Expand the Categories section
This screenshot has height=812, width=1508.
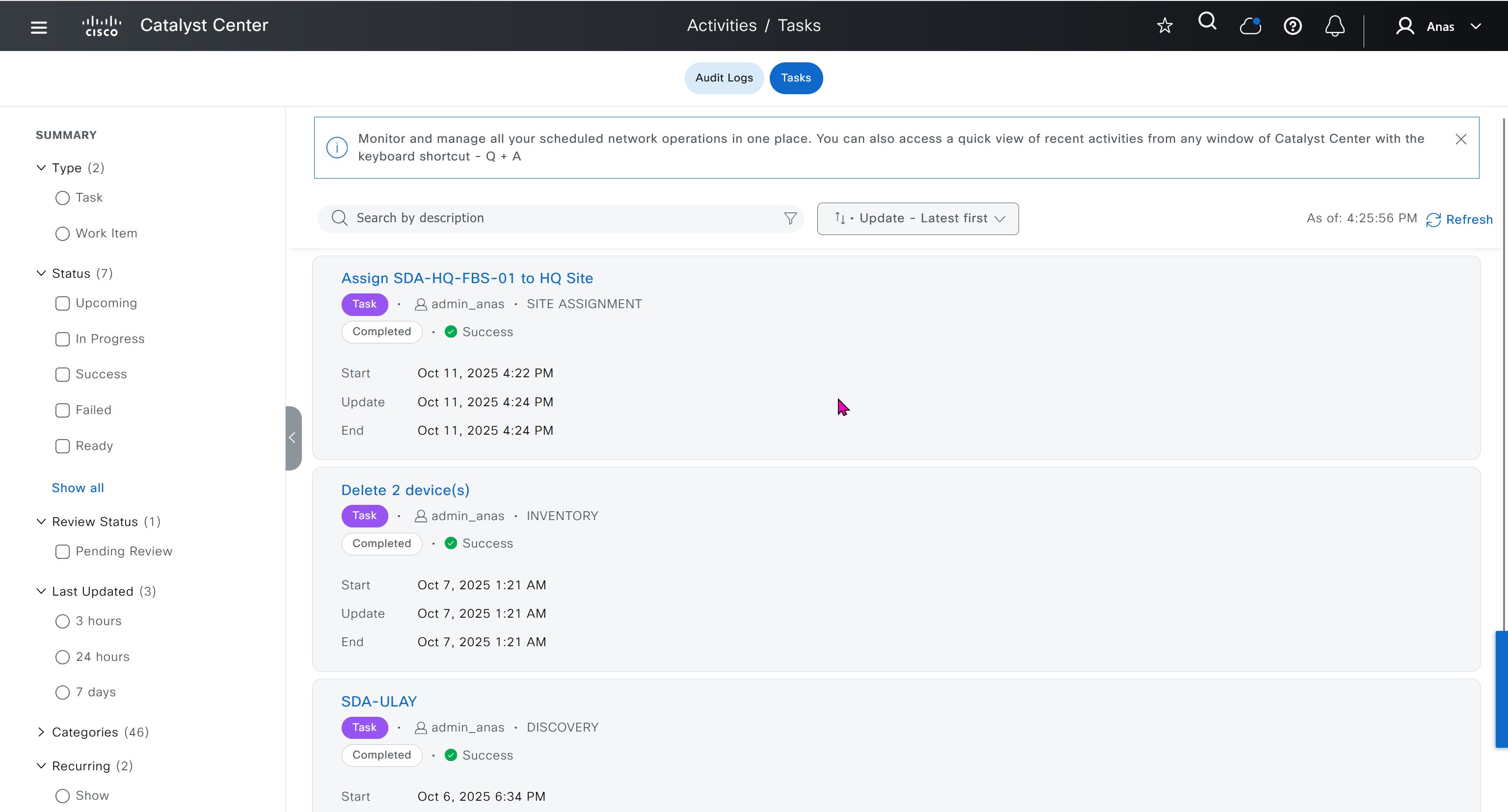(x=41, y=732)
